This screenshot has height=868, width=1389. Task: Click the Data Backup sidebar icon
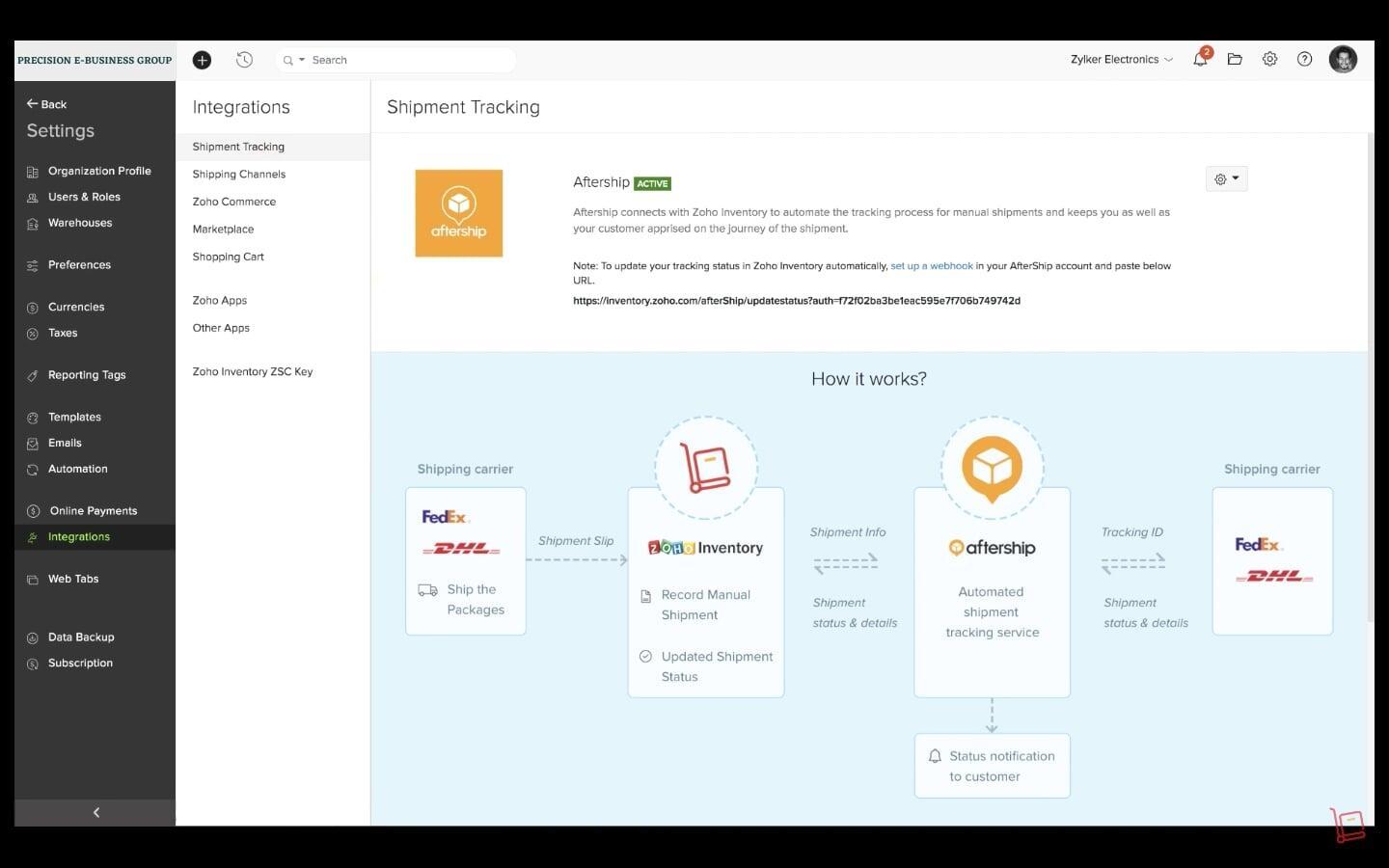pos(32,637)
